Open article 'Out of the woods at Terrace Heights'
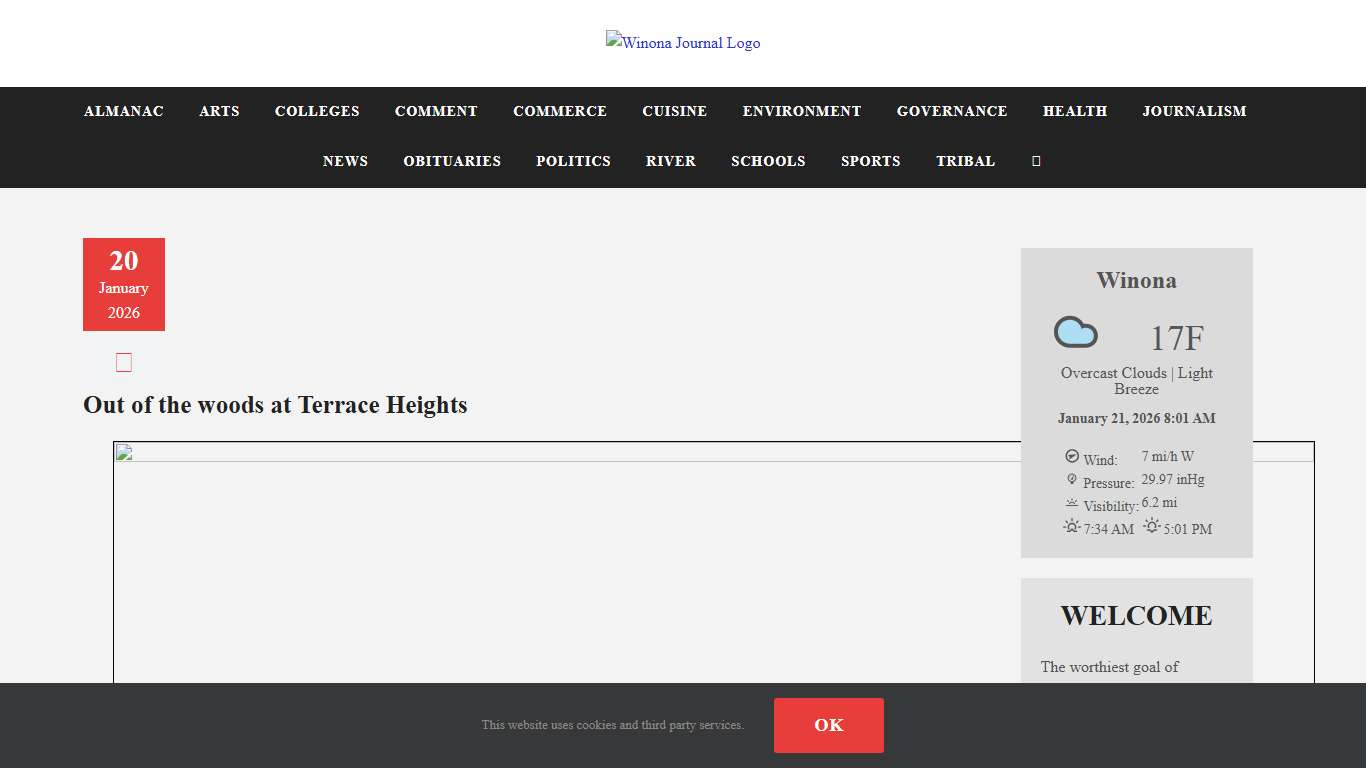 click(275, 405)
